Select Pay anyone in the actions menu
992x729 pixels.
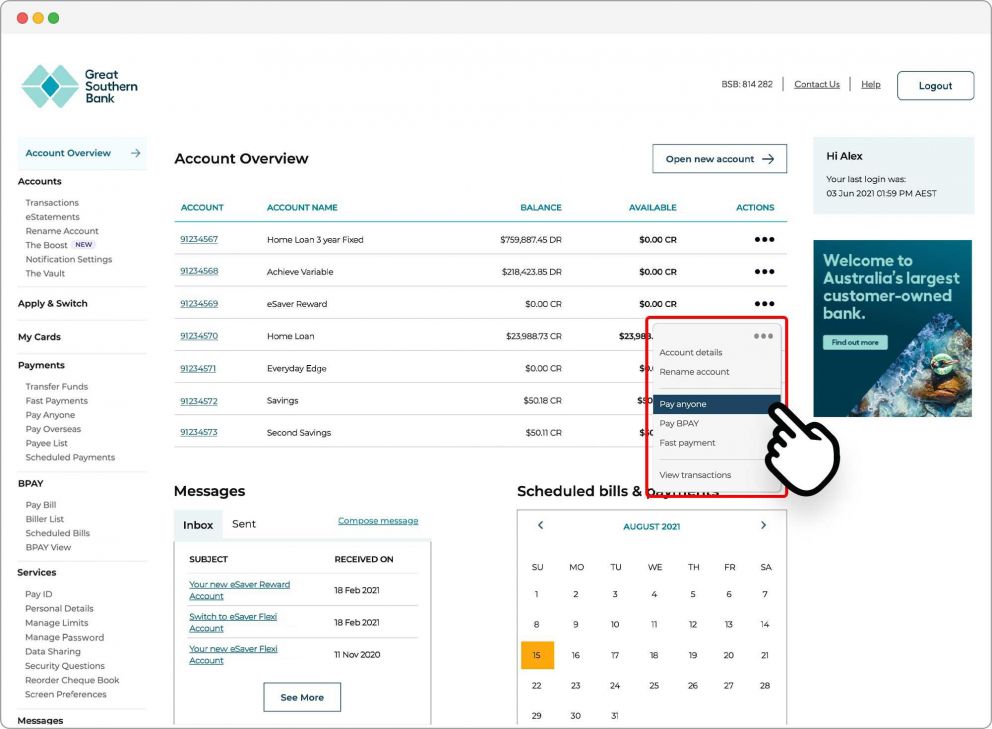716,404
